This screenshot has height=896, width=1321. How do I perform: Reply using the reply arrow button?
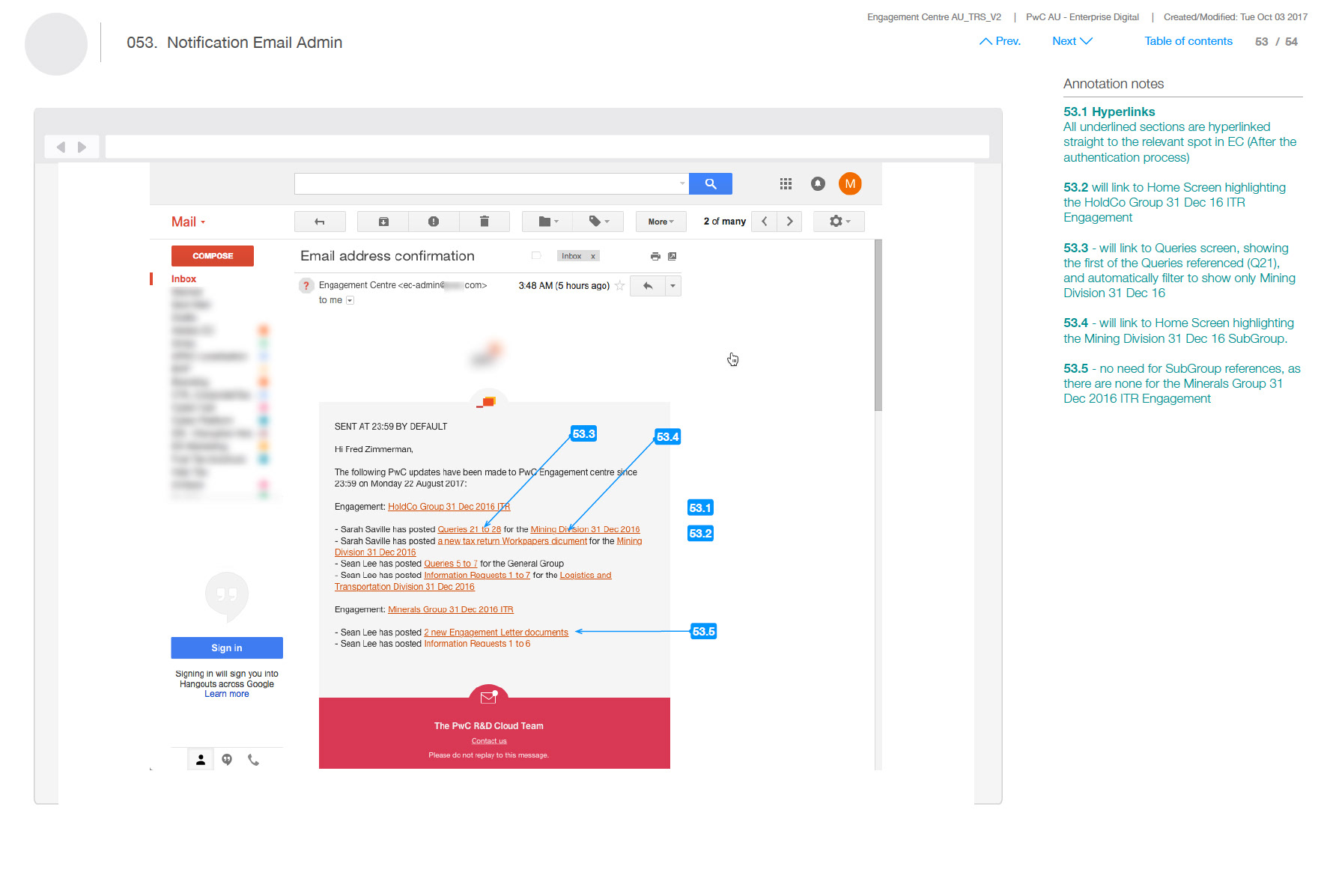tap(648, 286)
